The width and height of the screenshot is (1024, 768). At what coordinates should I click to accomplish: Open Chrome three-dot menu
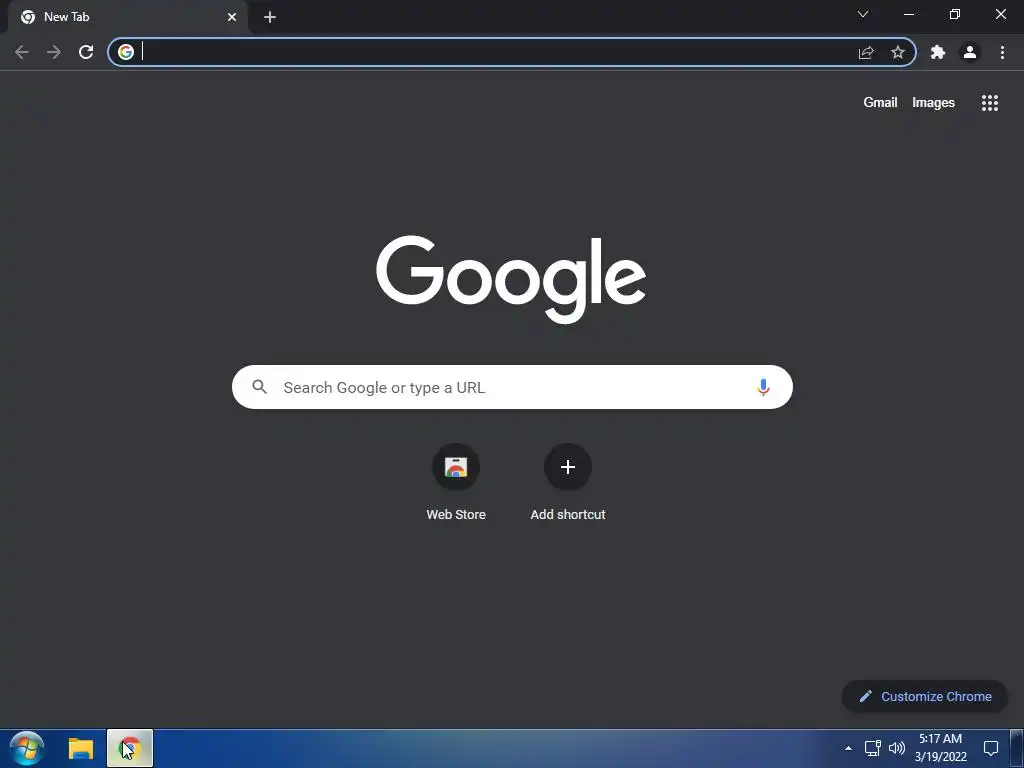coord(1002,52)
